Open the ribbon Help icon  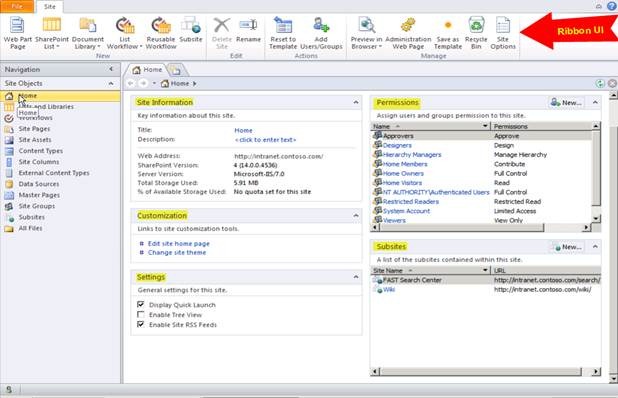(x=612, y=6)
